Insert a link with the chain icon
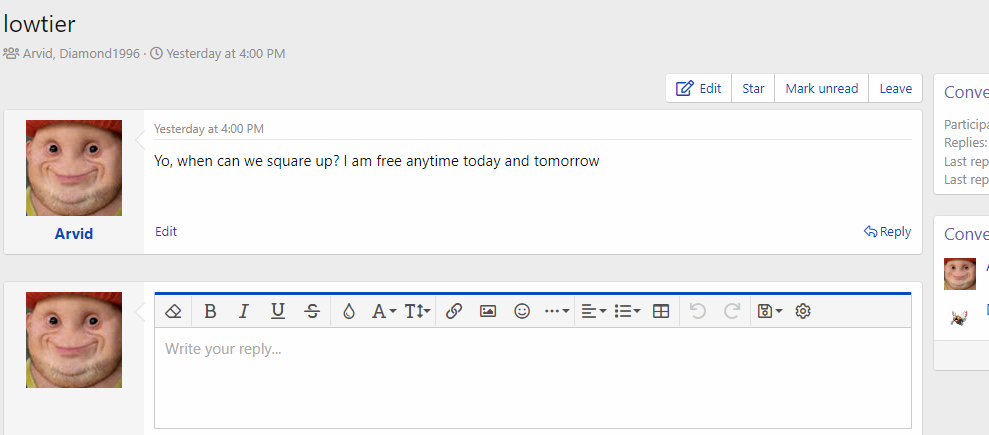 [x=454, y=311]
